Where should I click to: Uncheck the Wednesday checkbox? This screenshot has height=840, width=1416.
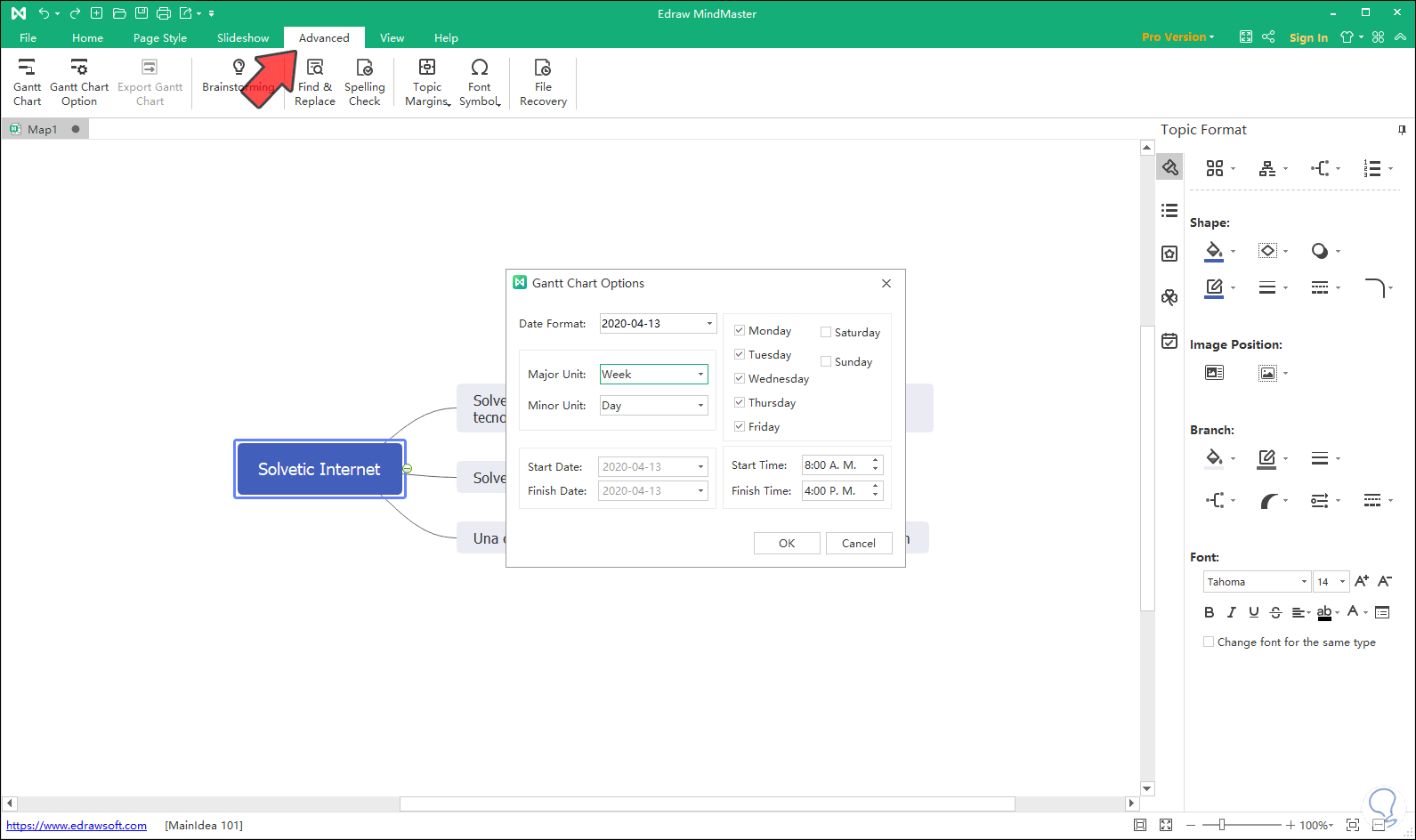point(739,378)
